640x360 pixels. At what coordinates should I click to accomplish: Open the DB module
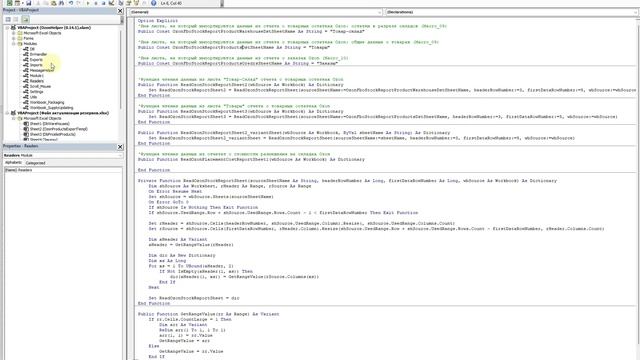(32, 49)
